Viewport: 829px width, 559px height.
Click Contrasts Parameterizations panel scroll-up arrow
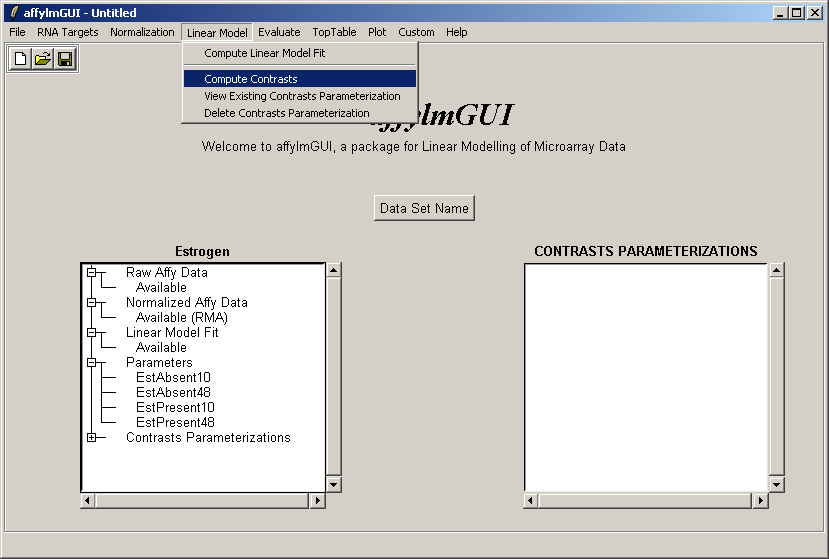pos(776,270)
